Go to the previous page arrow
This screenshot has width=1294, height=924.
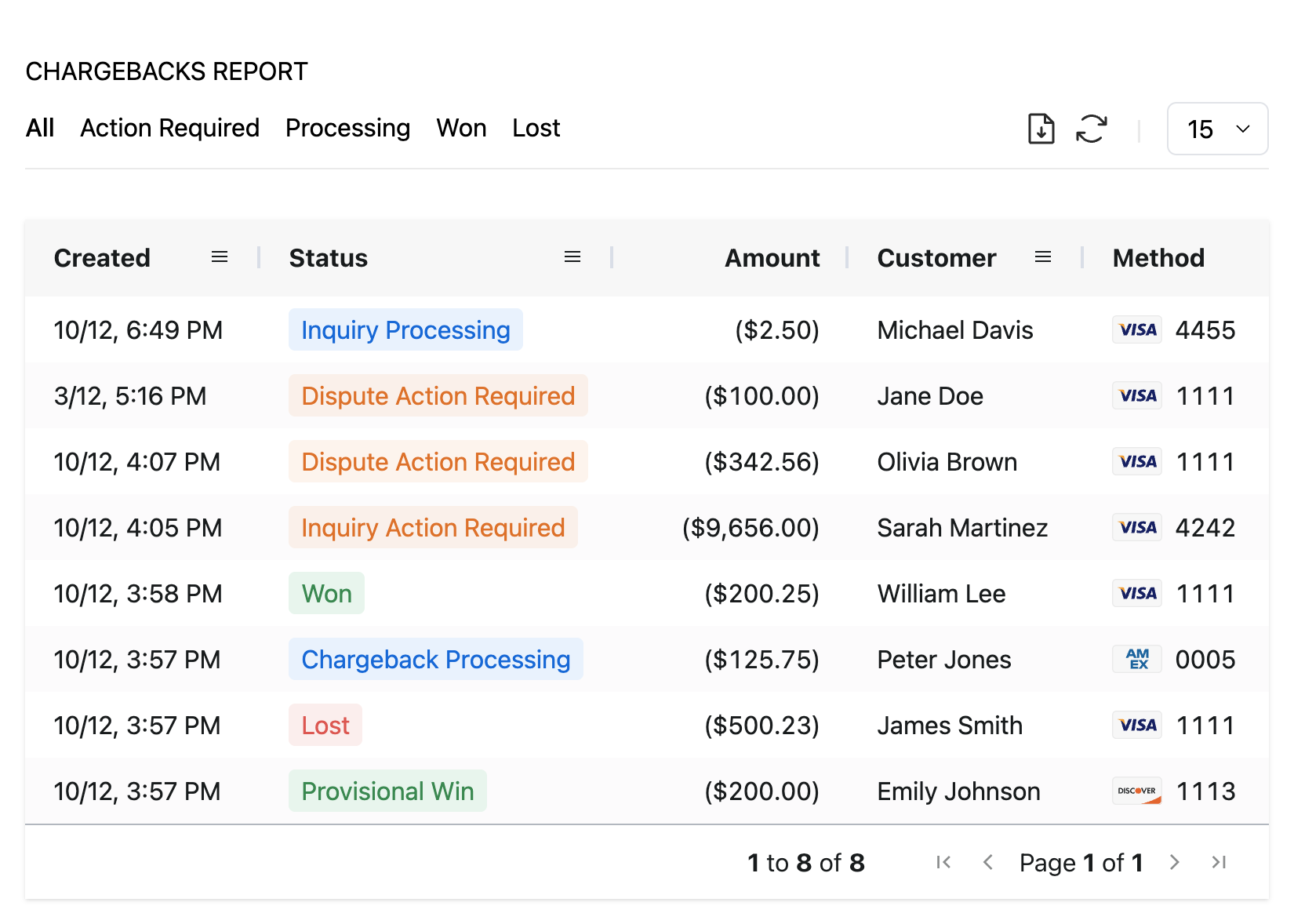tap(988, 863)
